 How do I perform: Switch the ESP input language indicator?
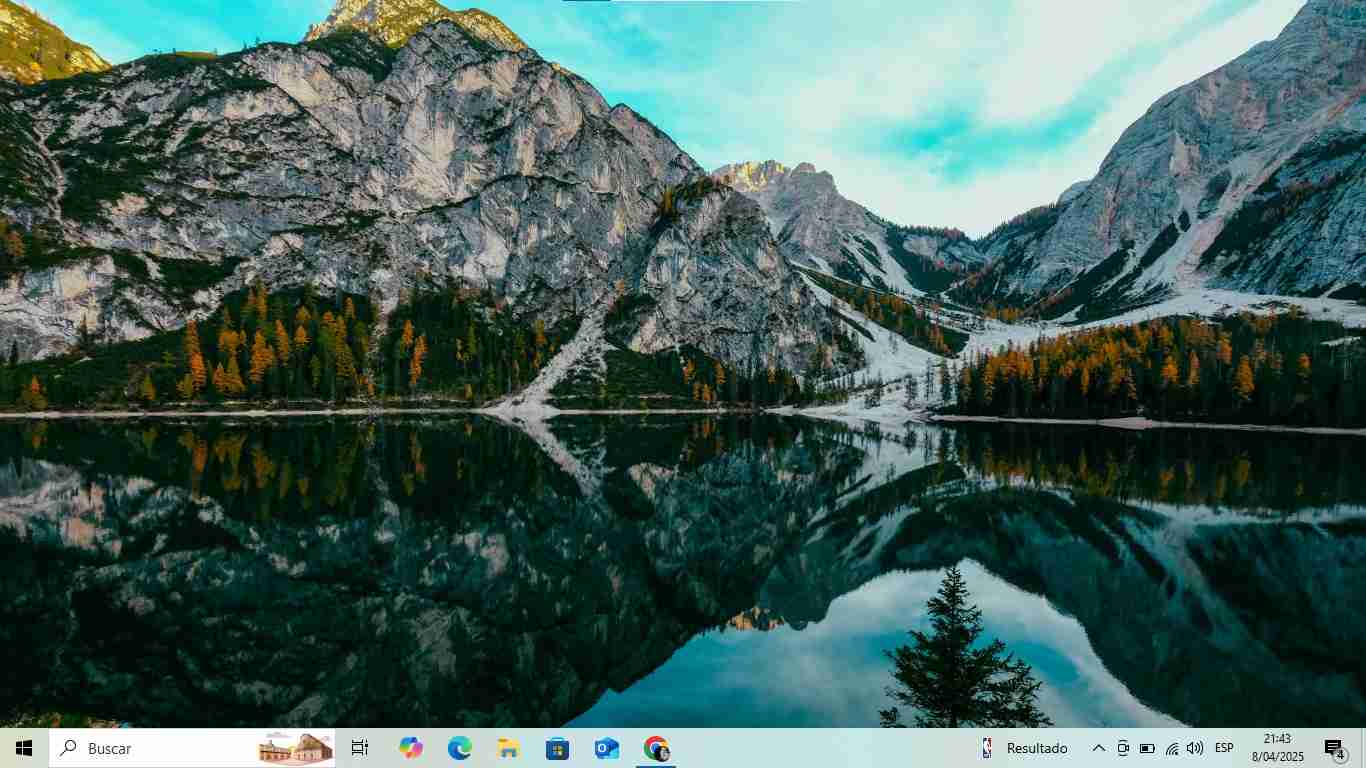click(x=1224, y=748)
